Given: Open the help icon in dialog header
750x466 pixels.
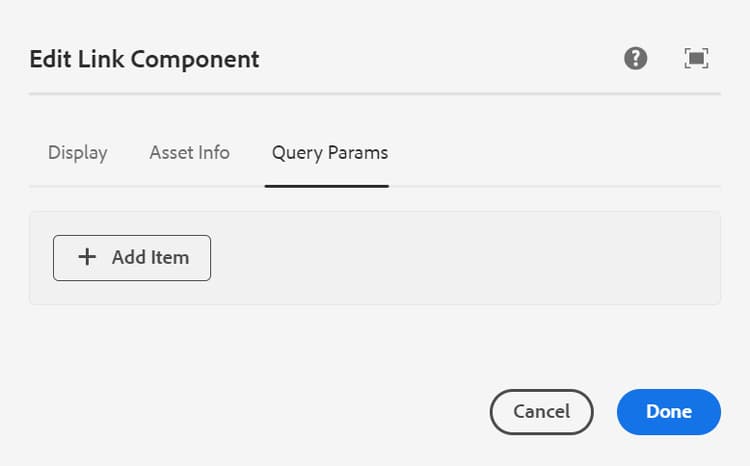Looking at the screenshot, I should pos(636,58).
